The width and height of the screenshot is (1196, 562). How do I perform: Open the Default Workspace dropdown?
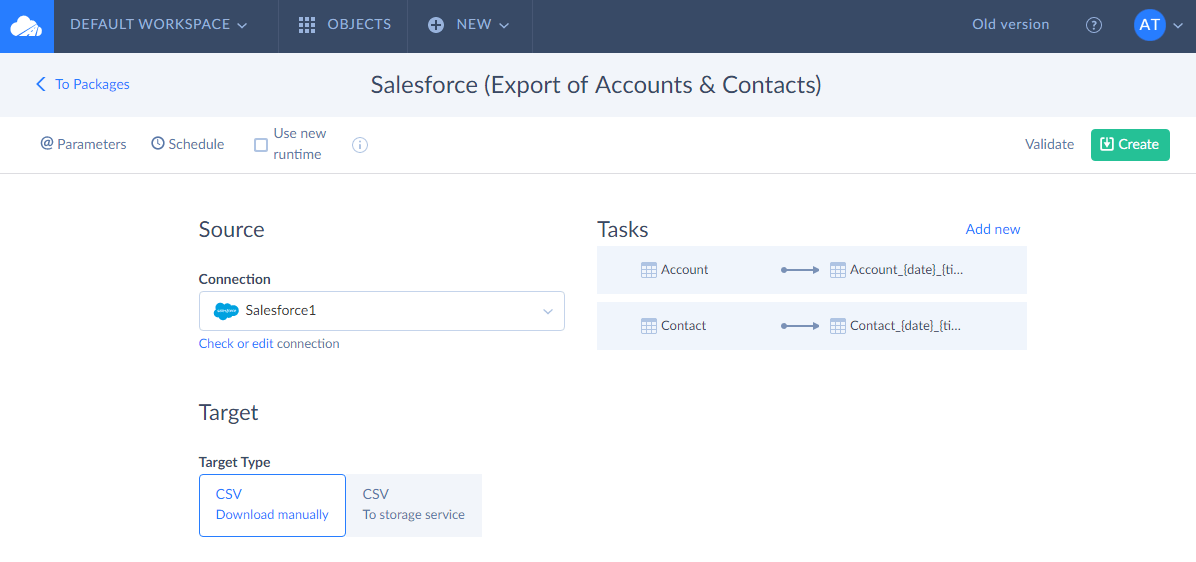tap(159, 24)
